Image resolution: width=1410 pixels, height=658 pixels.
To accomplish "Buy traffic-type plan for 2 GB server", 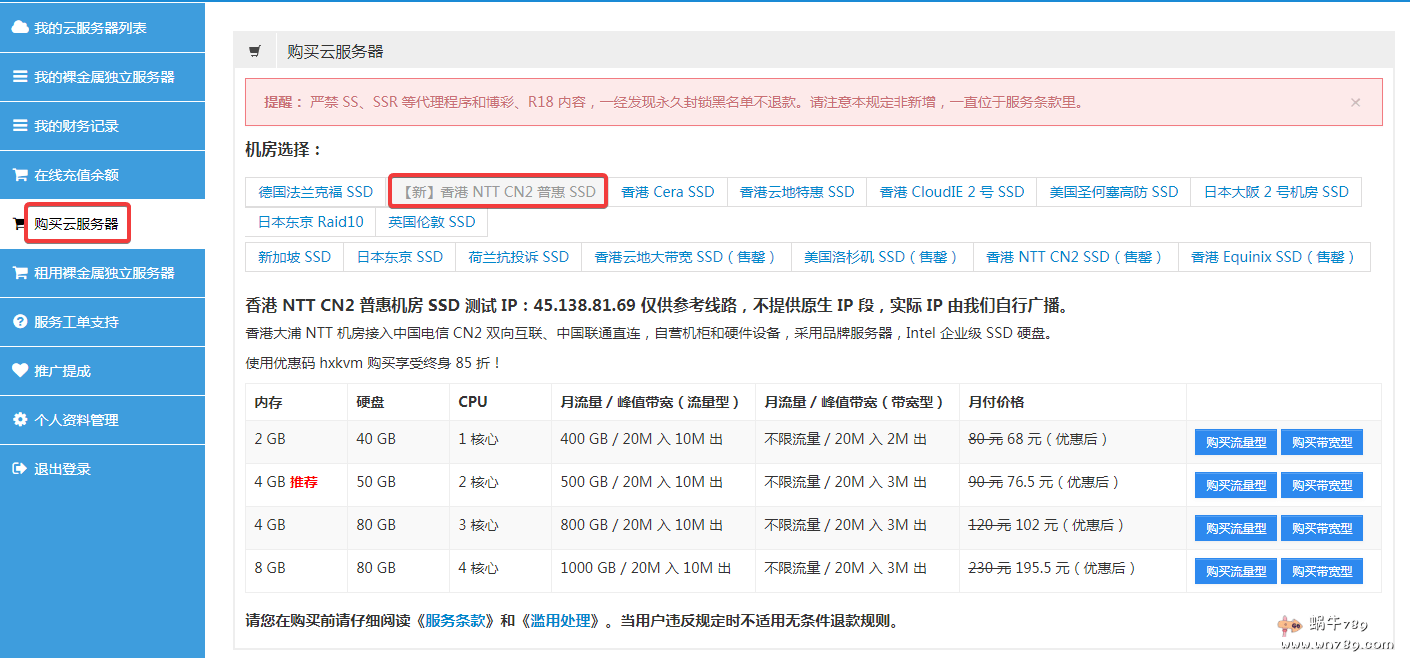I will coord(1235,442).
